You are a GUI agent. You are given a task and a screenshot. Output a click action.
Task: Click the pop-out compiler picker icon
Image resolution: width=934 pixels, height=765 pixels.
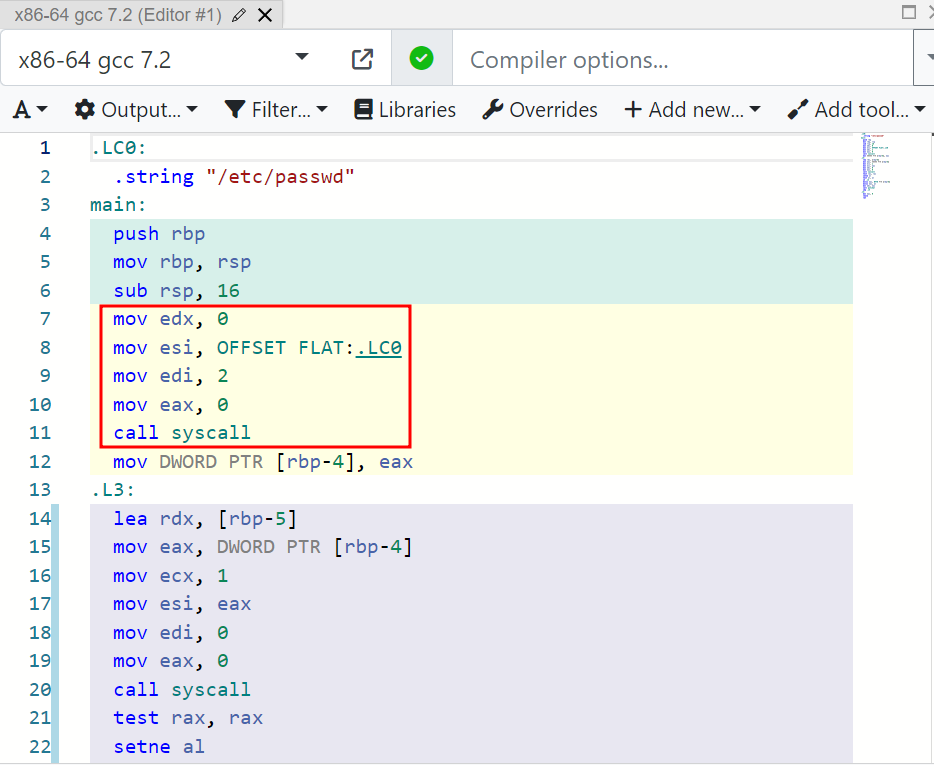click(363, 60)
